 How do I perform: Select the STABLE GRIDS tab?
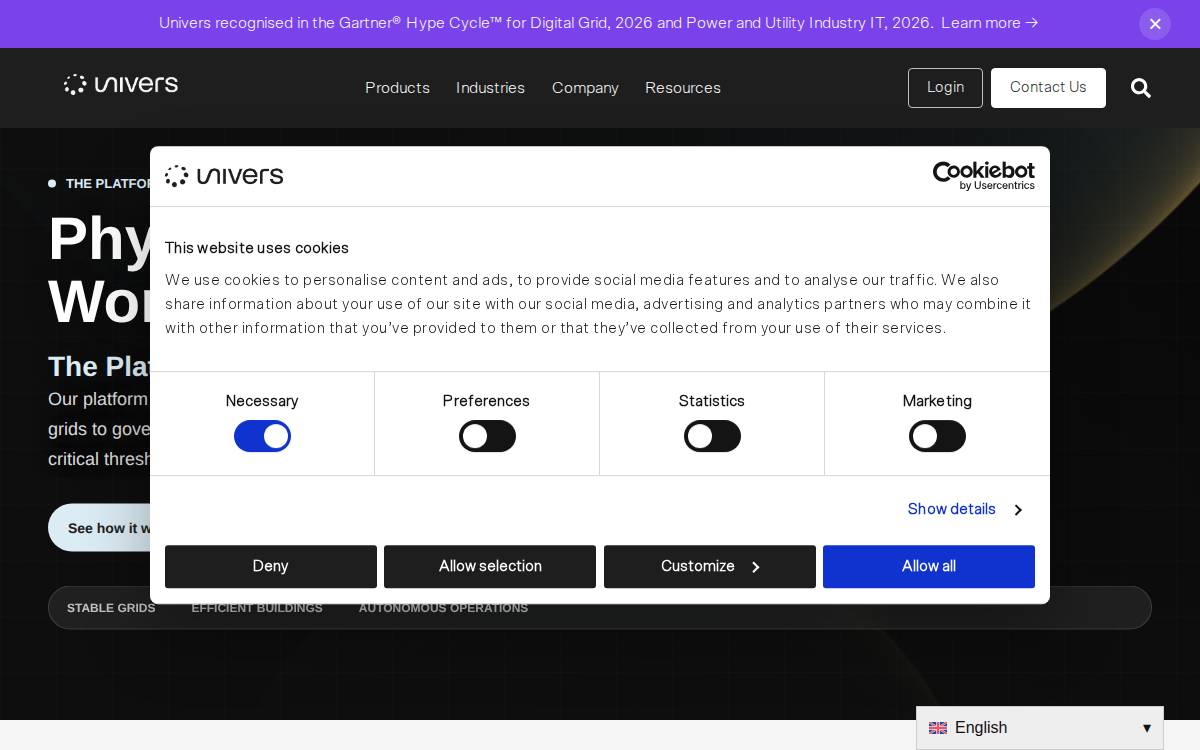pos(111,608)
